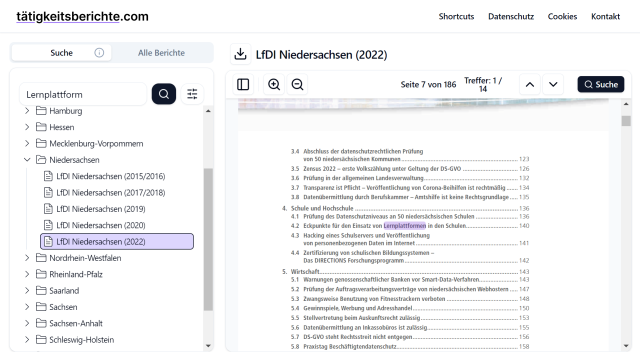Click the Saarland folder label
Image resolution: width=640 pixels, height=360 pixels.
click(64, 291)
